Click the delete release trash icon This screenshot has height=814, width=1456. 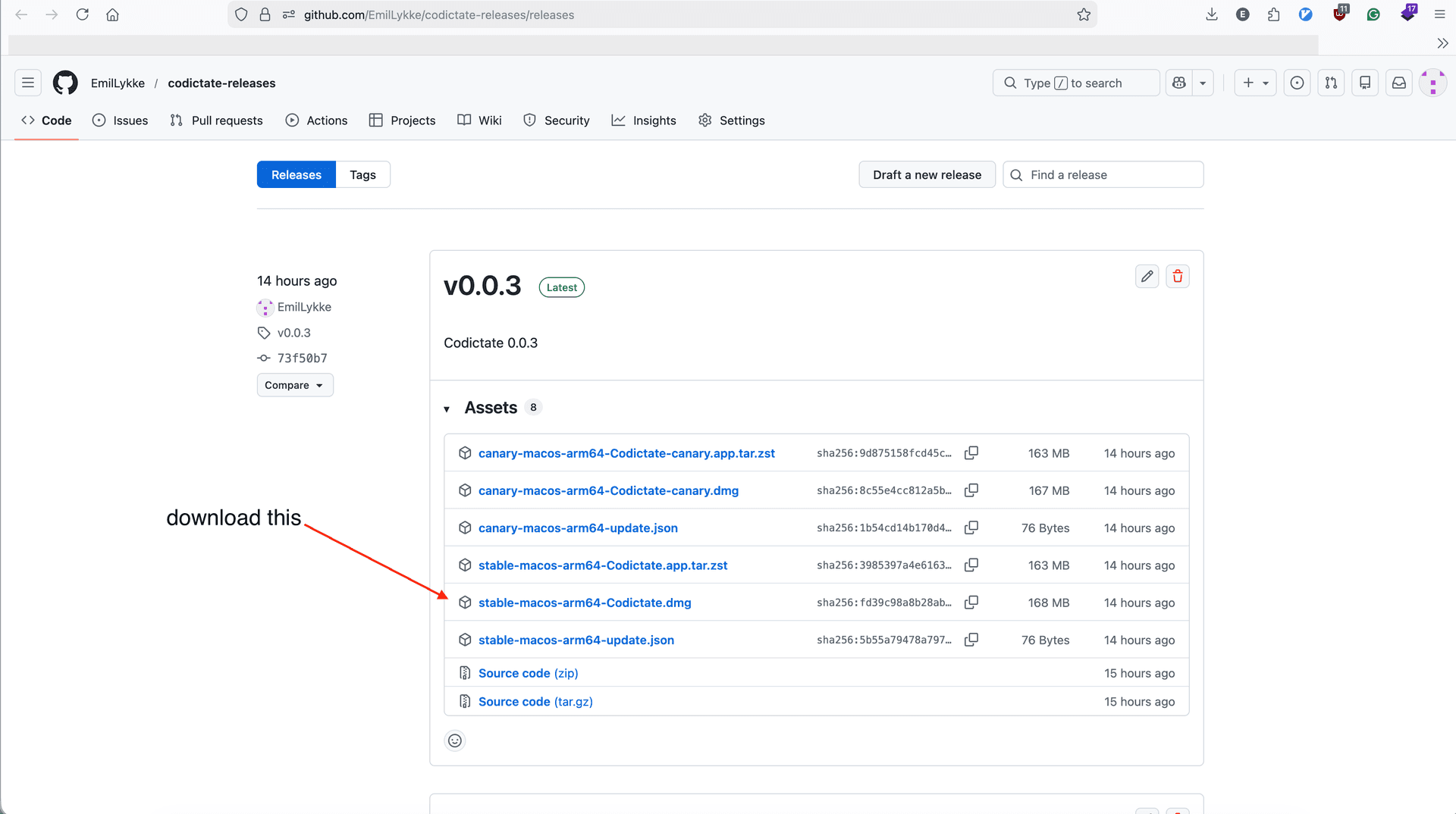pos(1177,277)
